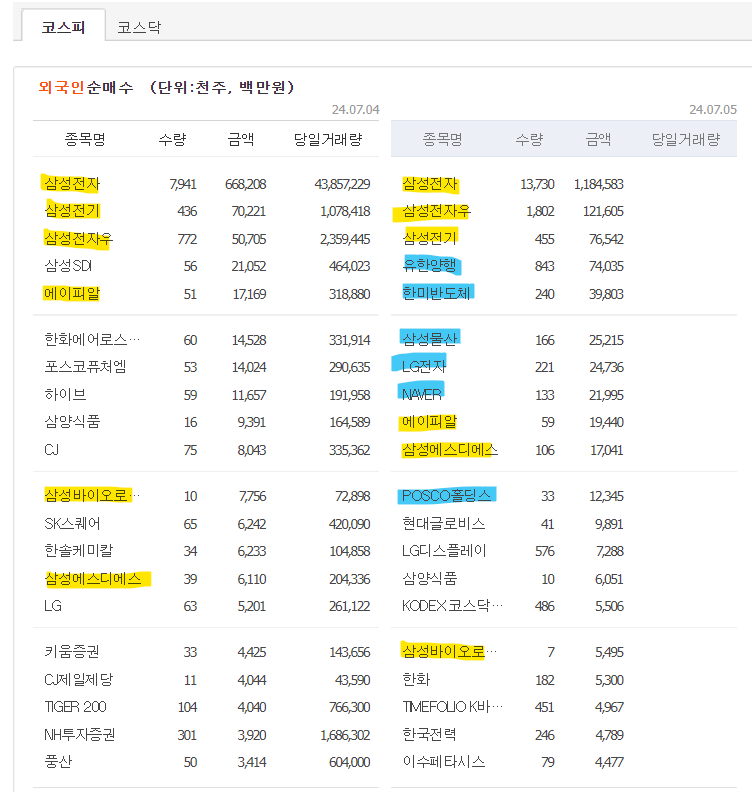The width and height of the screenshot is (752, 792).
Task: Open 에이피알 link in 24.07.04 table
Action: (x=72, y=293)
